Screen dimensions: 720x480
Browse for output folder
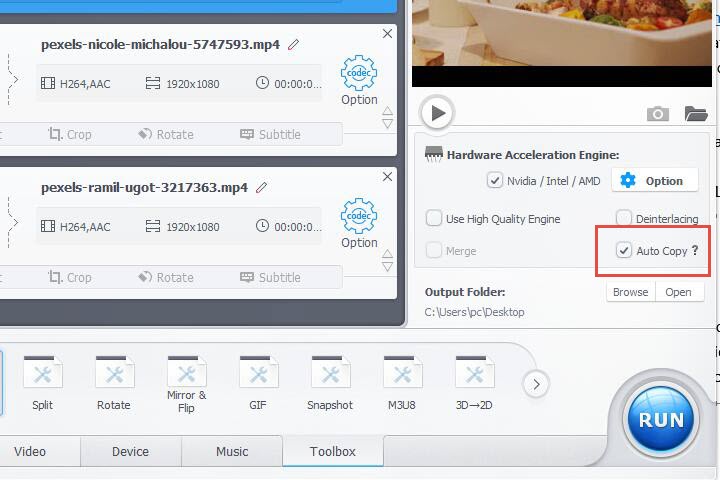point(630,292)
